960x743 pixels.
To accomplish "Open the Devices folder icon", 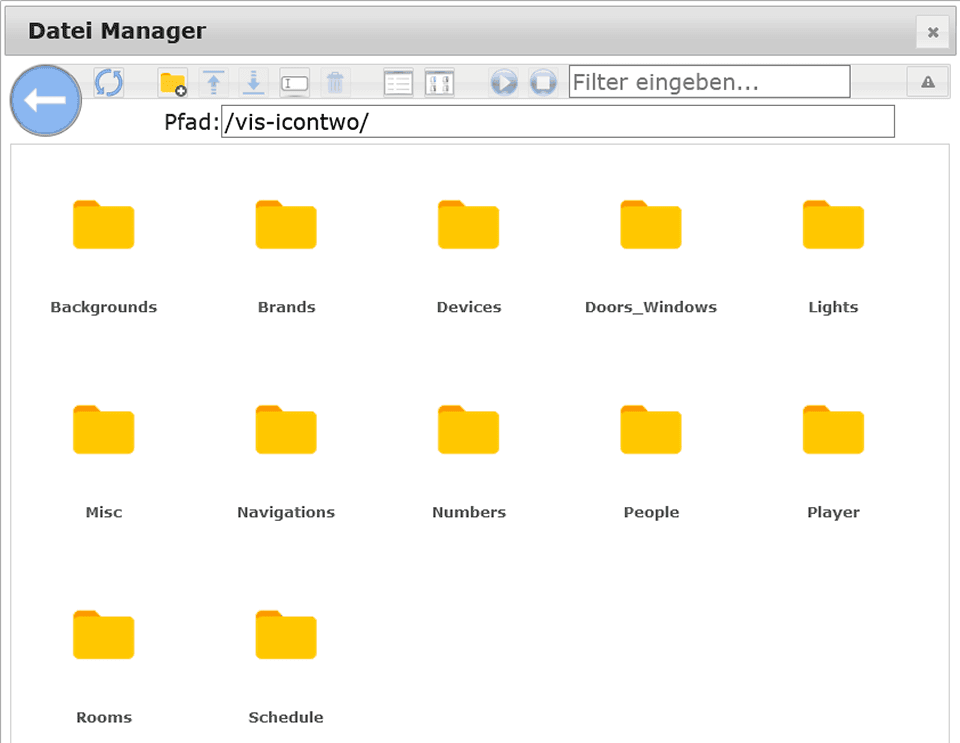I will tap(468, 225).
